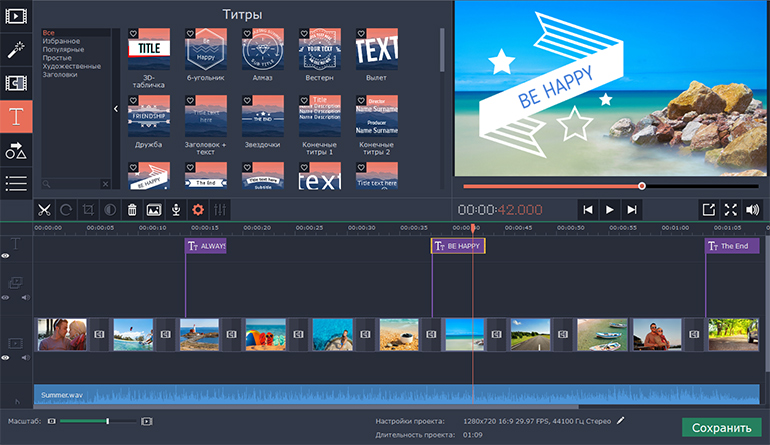770x445 pixels.
Task: Favorite the 3D-табличка title heart
Action: click(x=134, y=34)
